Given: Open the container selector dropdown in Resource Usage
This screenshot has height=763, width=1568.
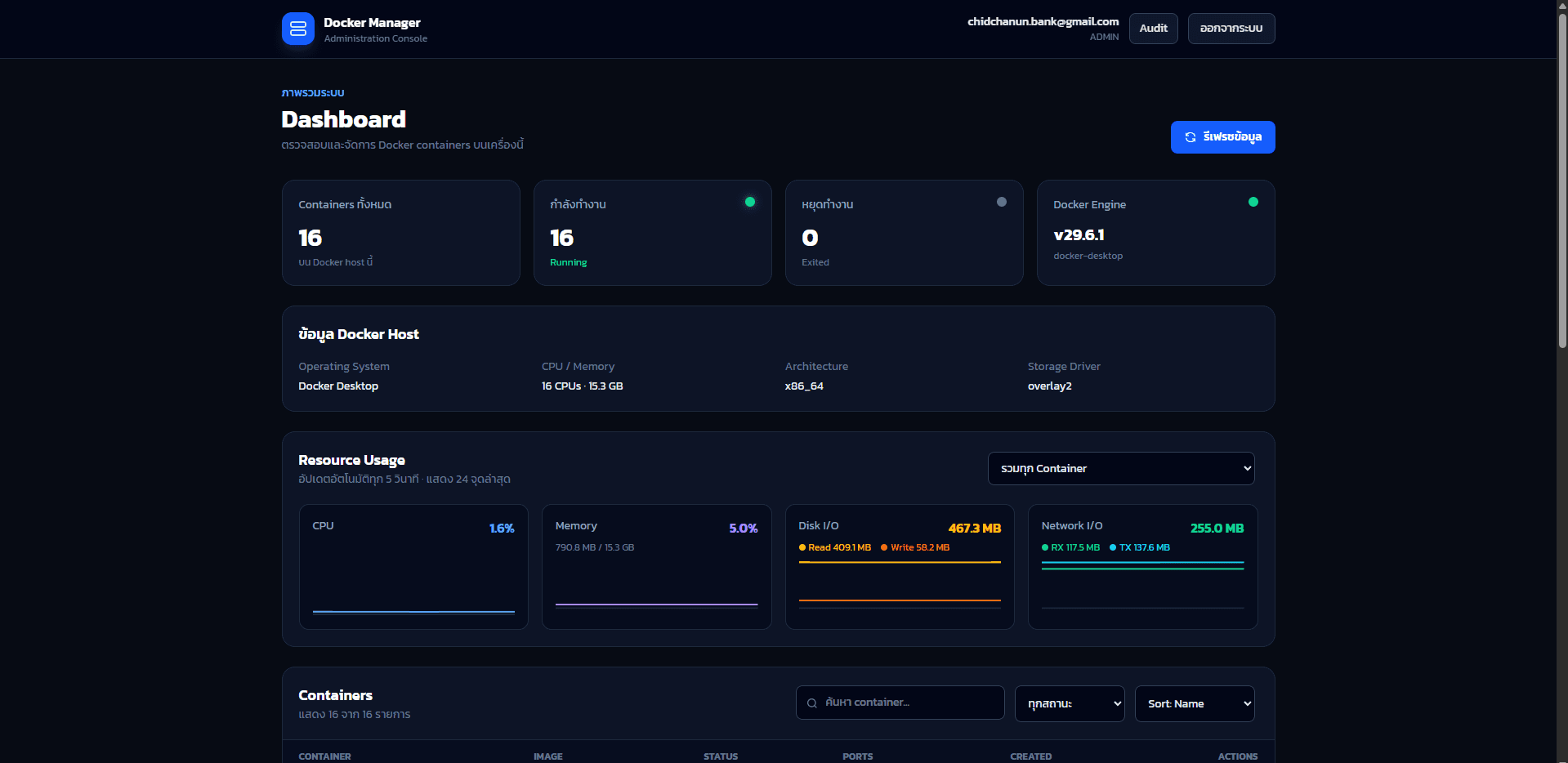Looking at the screenshot, I should [1121, 469].
